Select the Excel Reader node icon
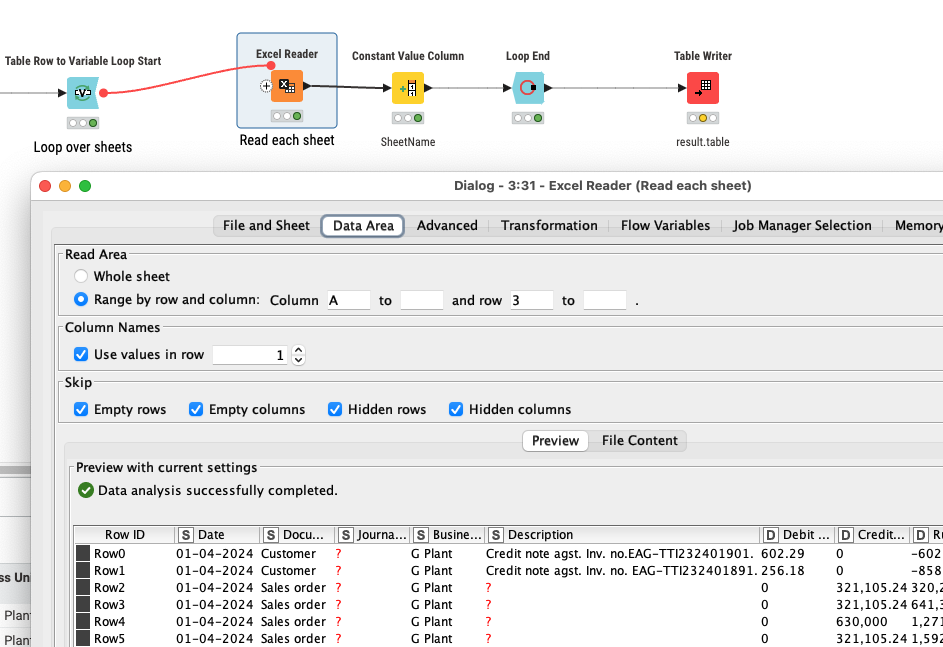This screenshot has height=647, width=943. pyautogui.click(x=287, y=86)
